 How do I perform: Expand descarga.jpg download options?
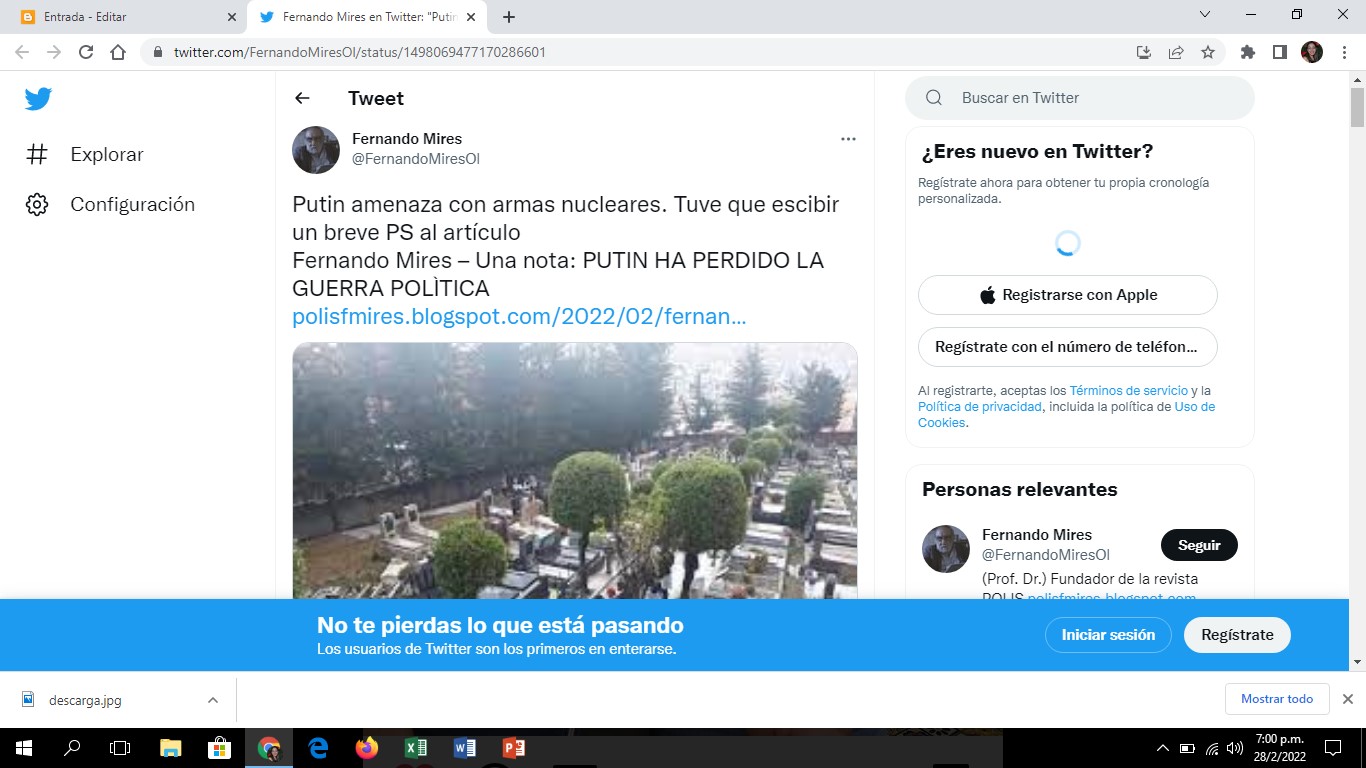(x=212, y=700)
